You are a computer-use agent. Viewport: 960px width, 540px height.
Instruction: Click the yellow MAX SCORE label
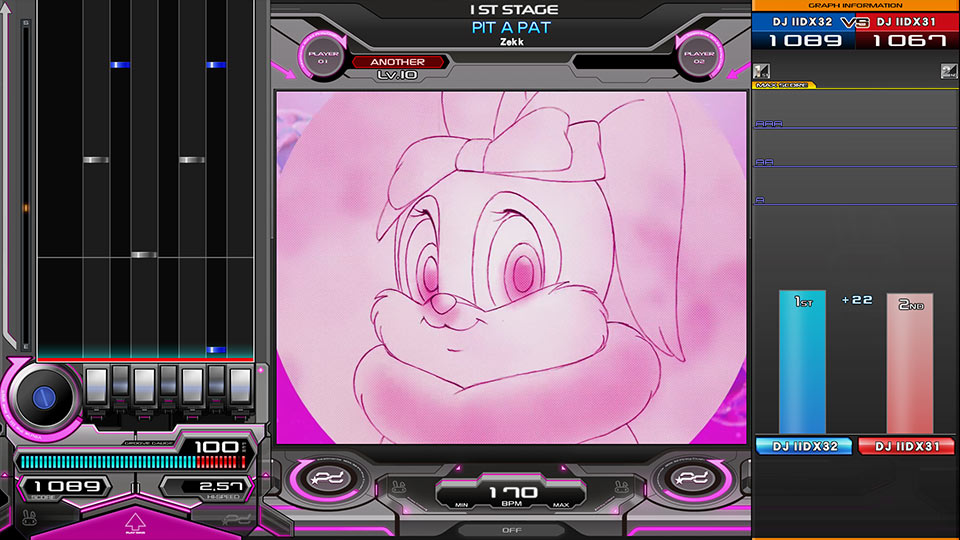[784, 85]
